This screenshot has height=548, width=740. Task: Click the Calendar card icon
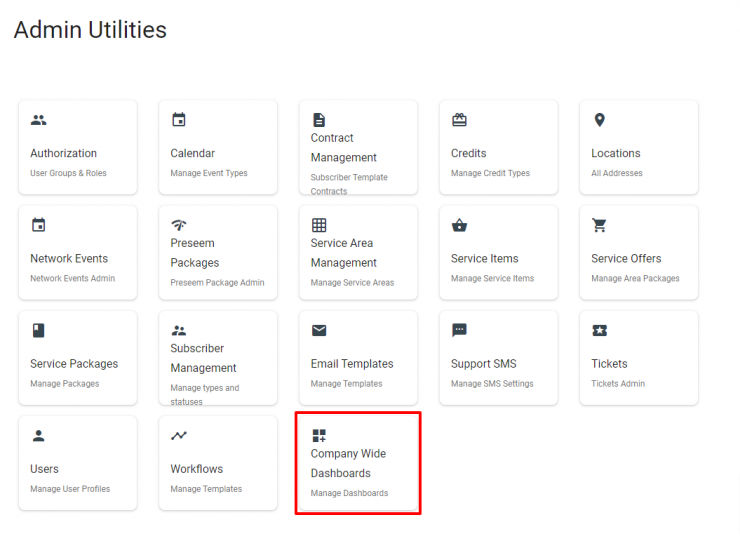(x=179, y=119)
